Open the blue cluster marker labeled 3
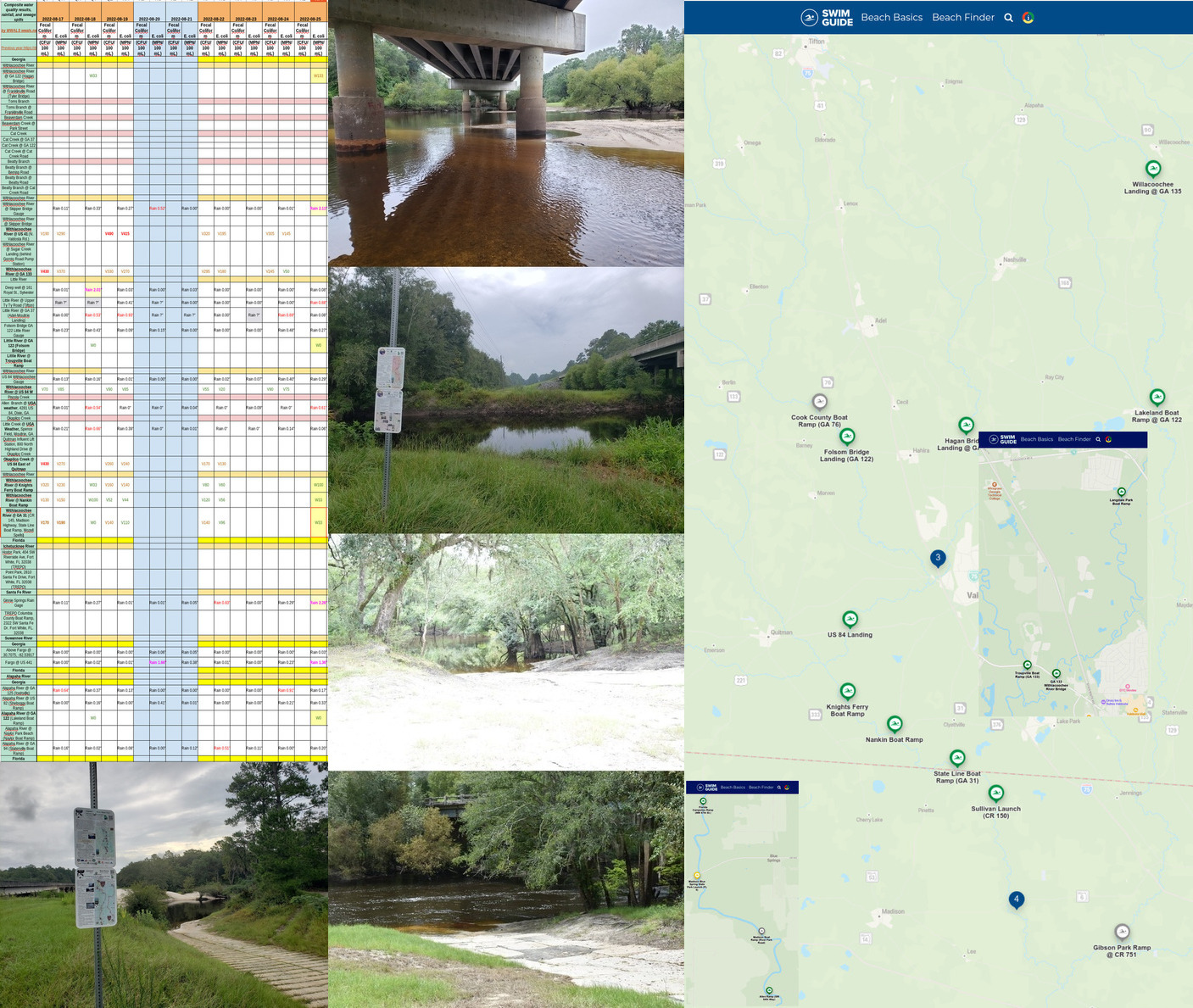The width and height of the screenshot is (1193, 1008). [938, 558]
